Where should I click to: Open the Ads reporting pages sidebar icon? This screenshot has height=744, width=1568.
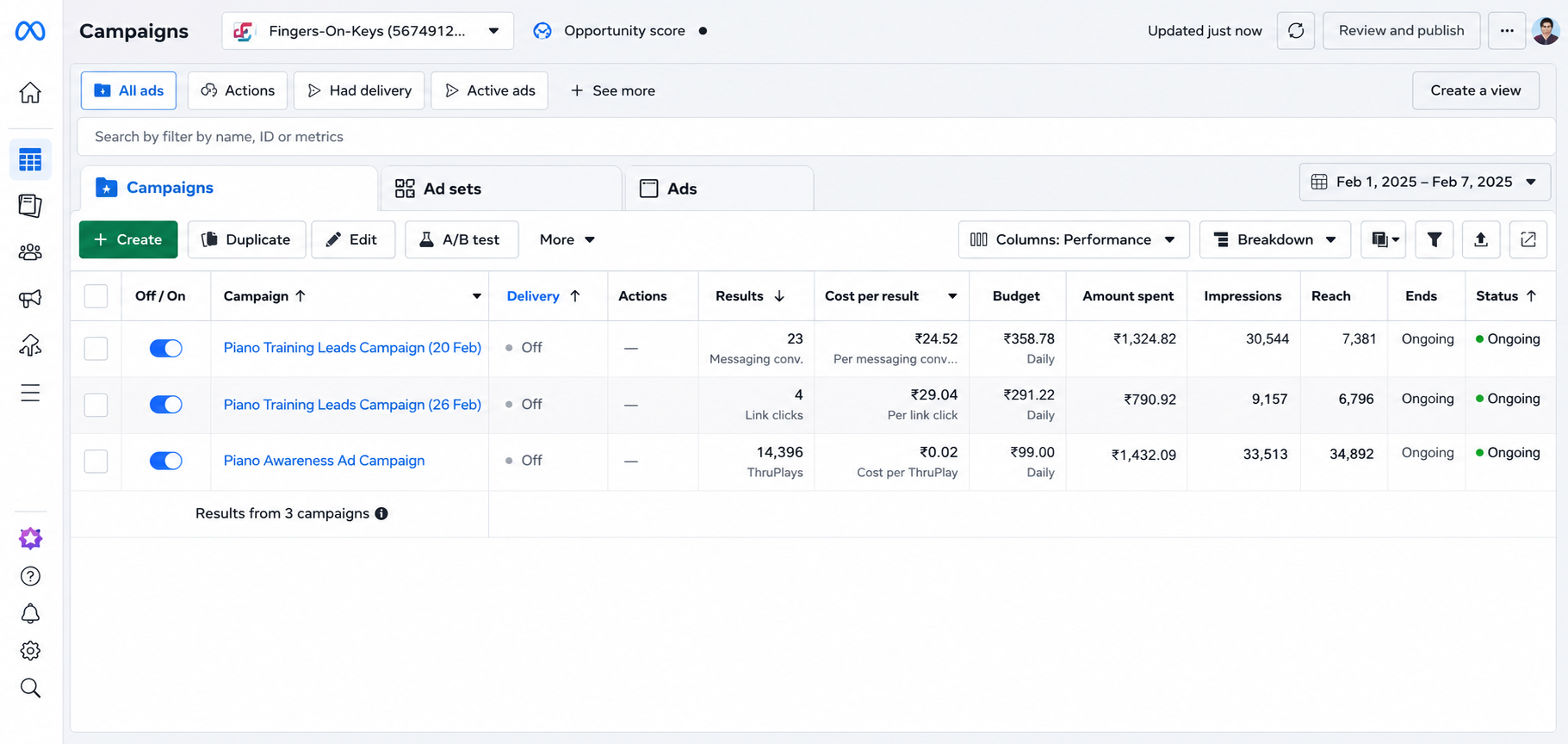30,206
